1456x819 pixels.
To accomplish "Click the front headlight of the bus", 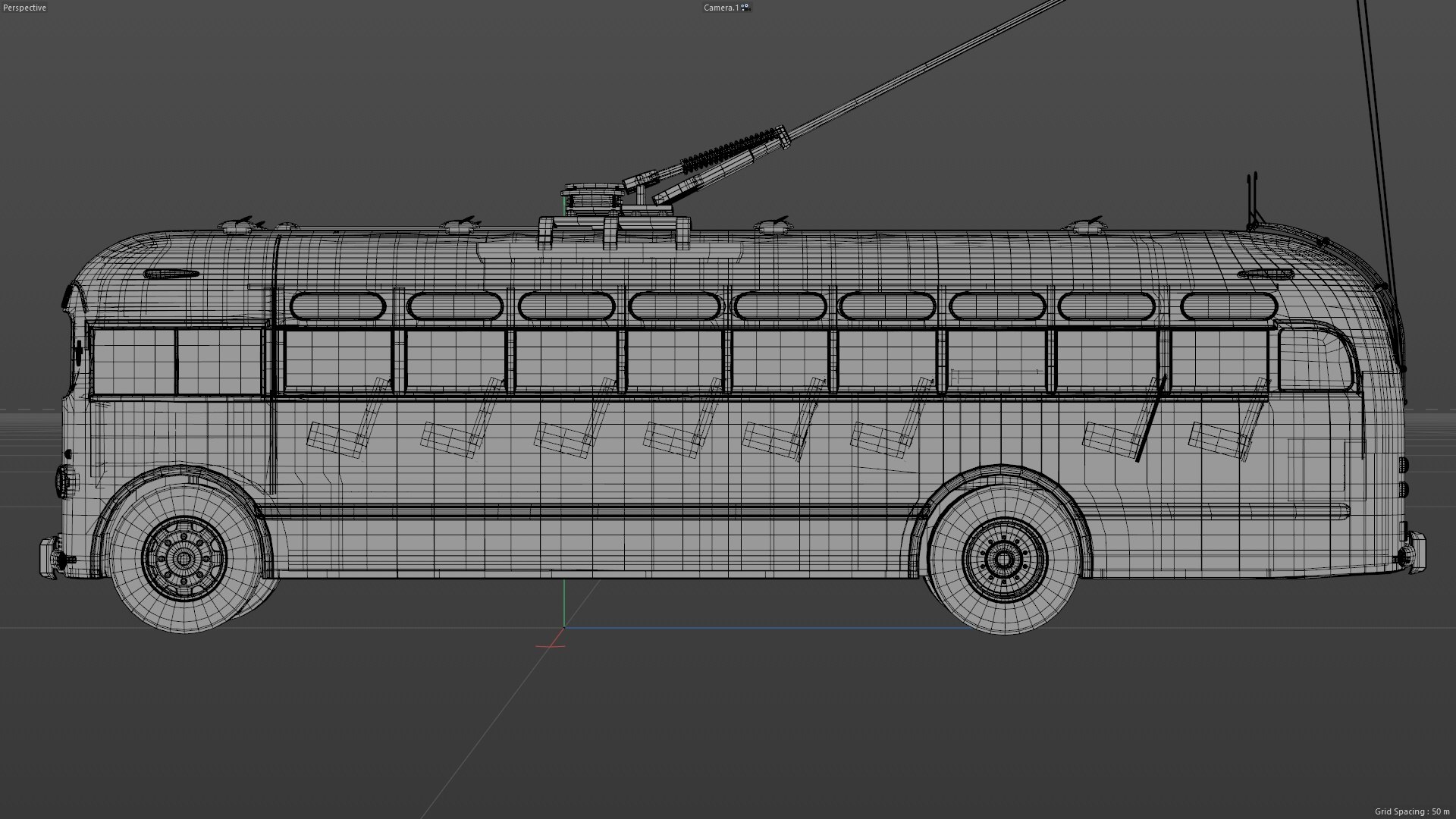I will pyautogui.click(x=63, y=481).
